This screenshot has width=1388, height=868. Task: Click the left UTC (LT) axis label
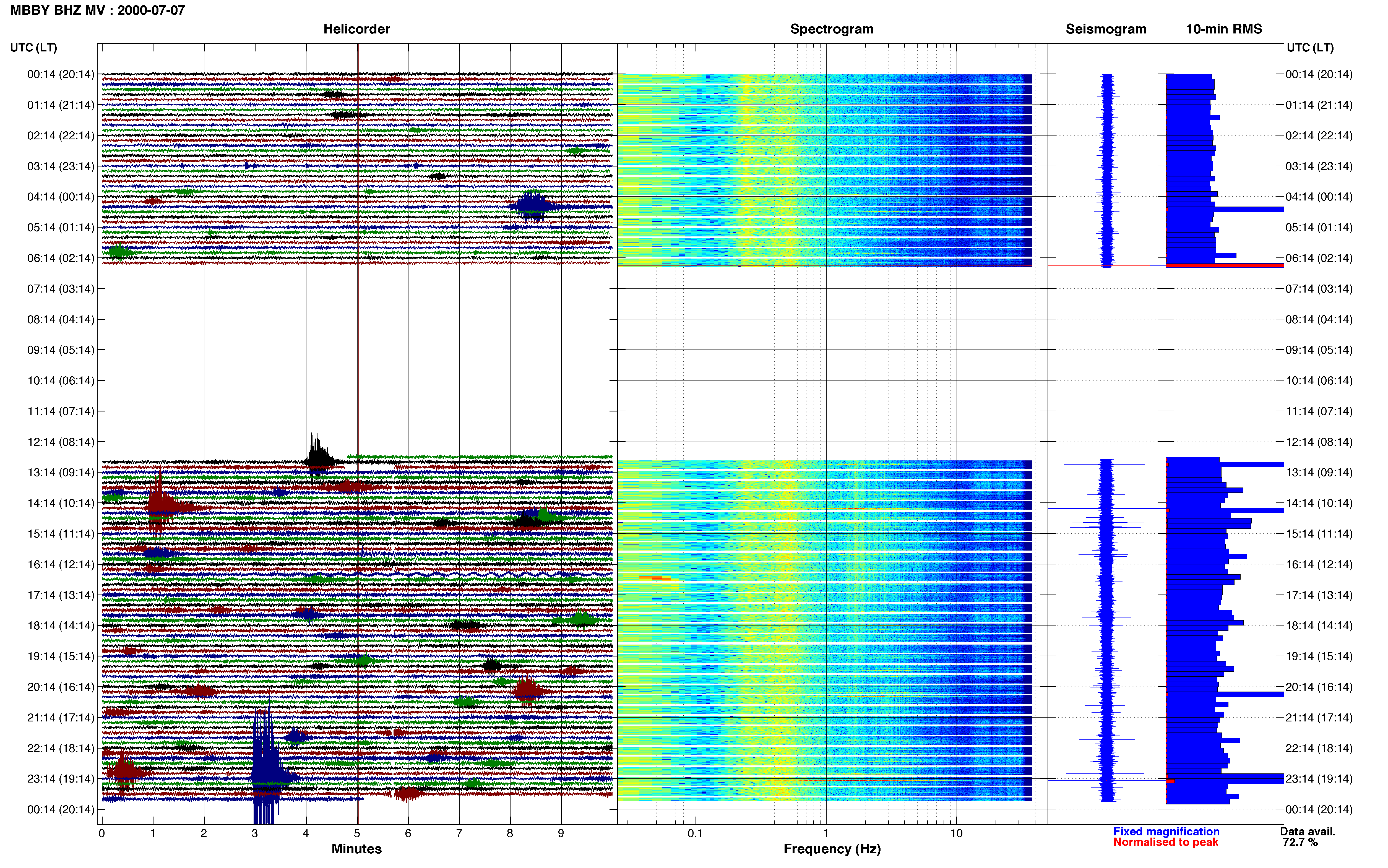coord(34,48)
